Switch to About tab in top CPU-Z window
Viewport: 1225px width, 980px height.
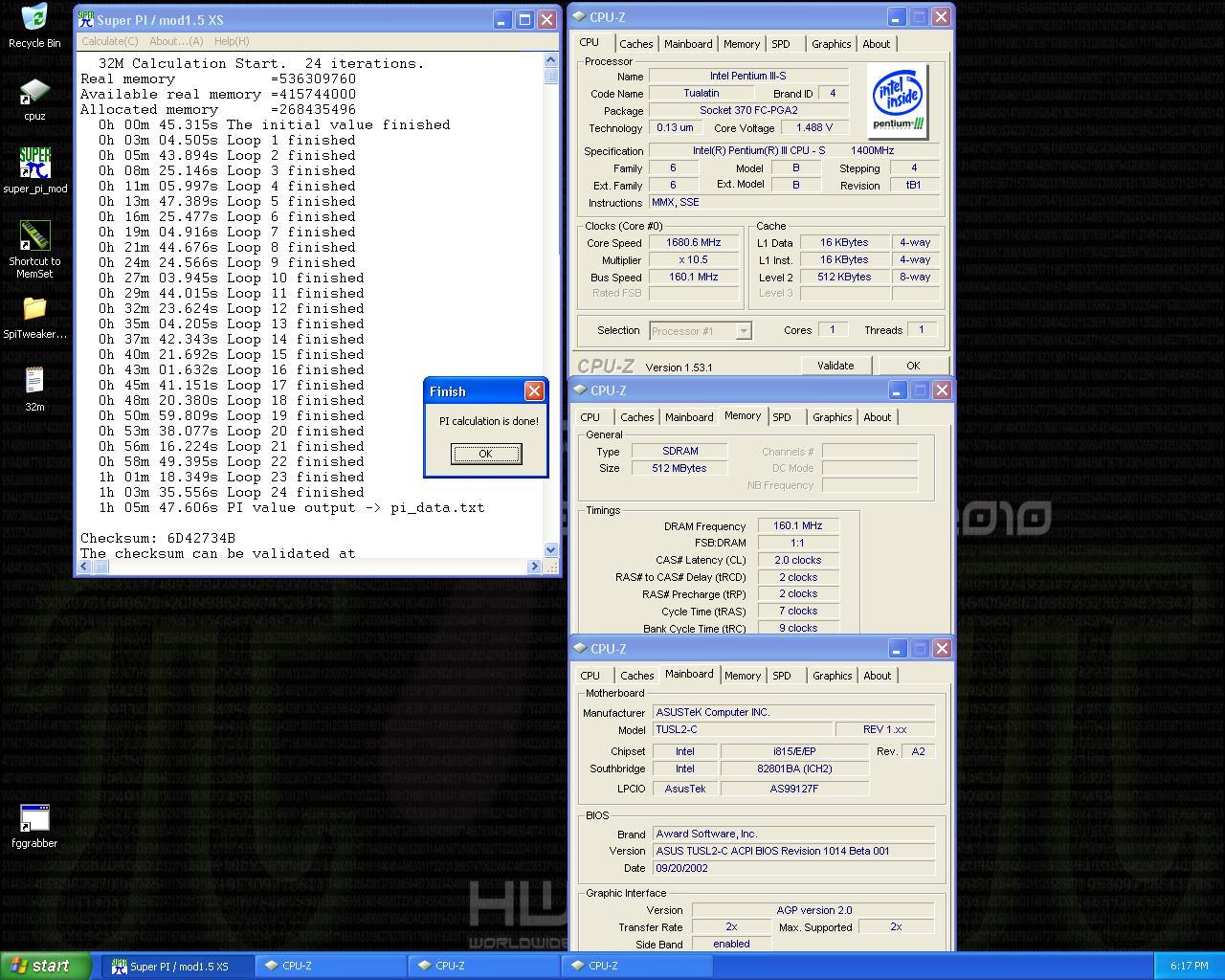[876, 44]
